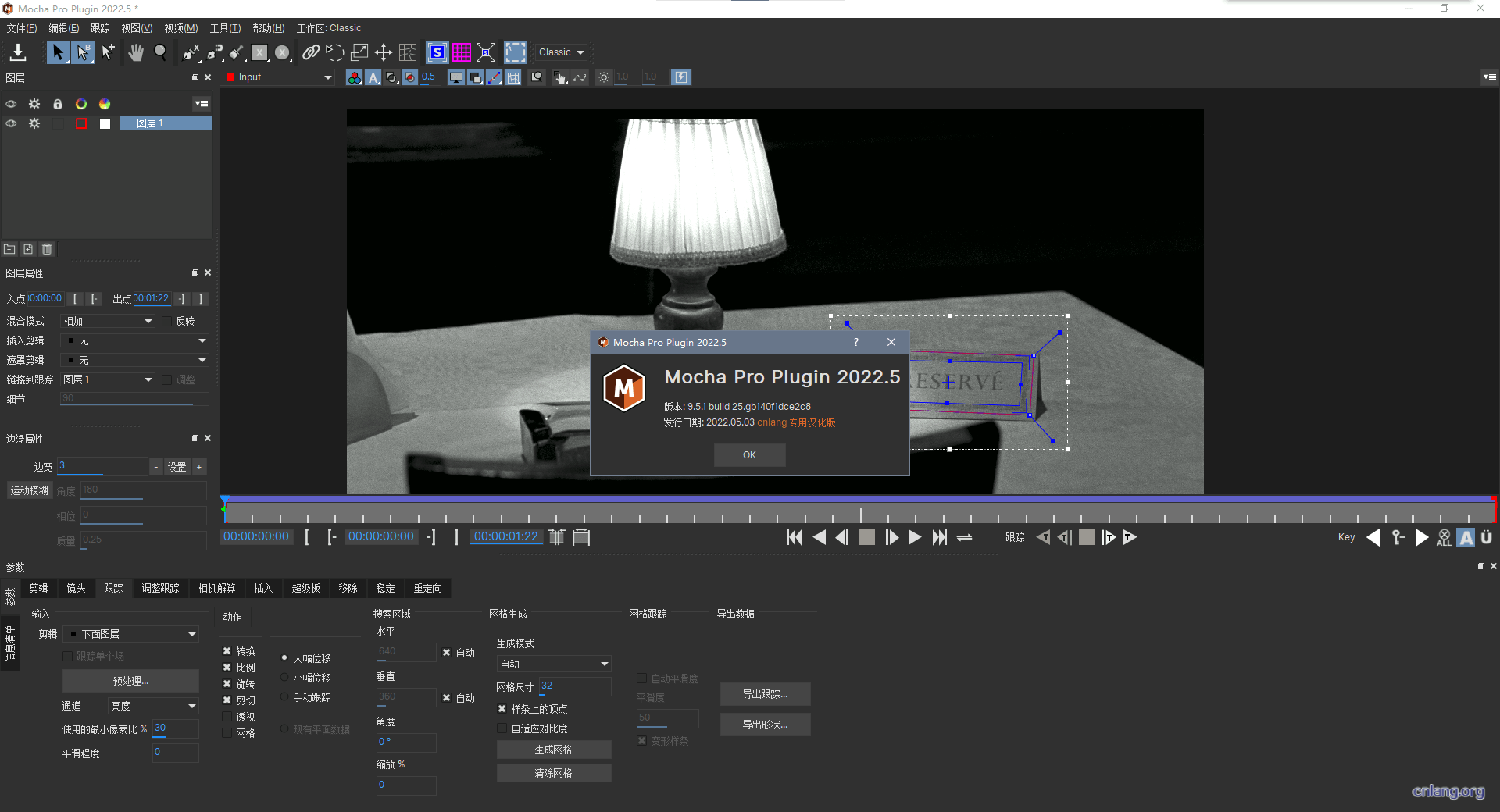Click the 导出形状... button
This screenshot has height=812, width=1500.
point(765,725)
